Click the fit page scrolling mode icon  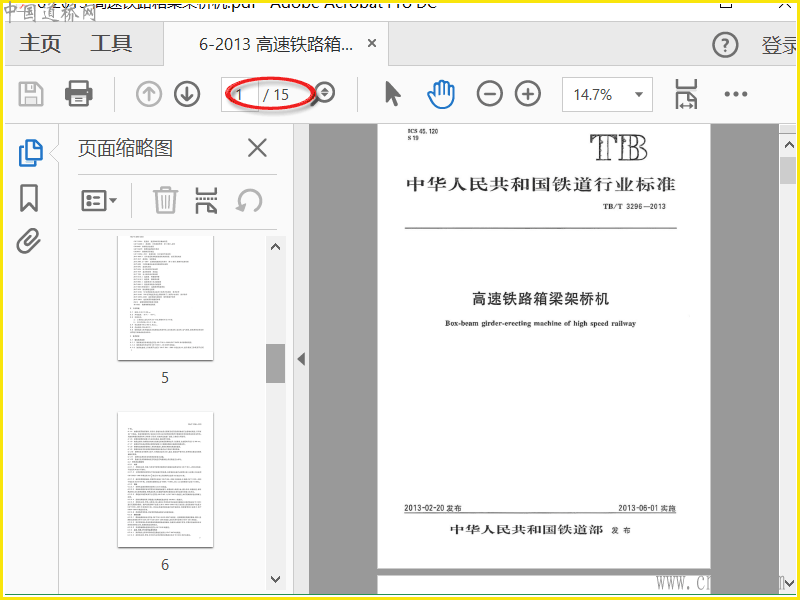(x=686, y=94)
